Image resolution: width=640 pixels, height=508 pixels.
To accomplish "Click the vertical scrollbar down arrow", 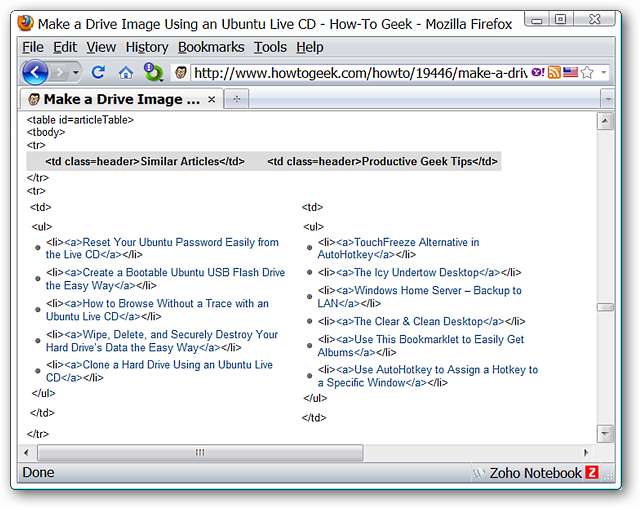I will [605, 433].
